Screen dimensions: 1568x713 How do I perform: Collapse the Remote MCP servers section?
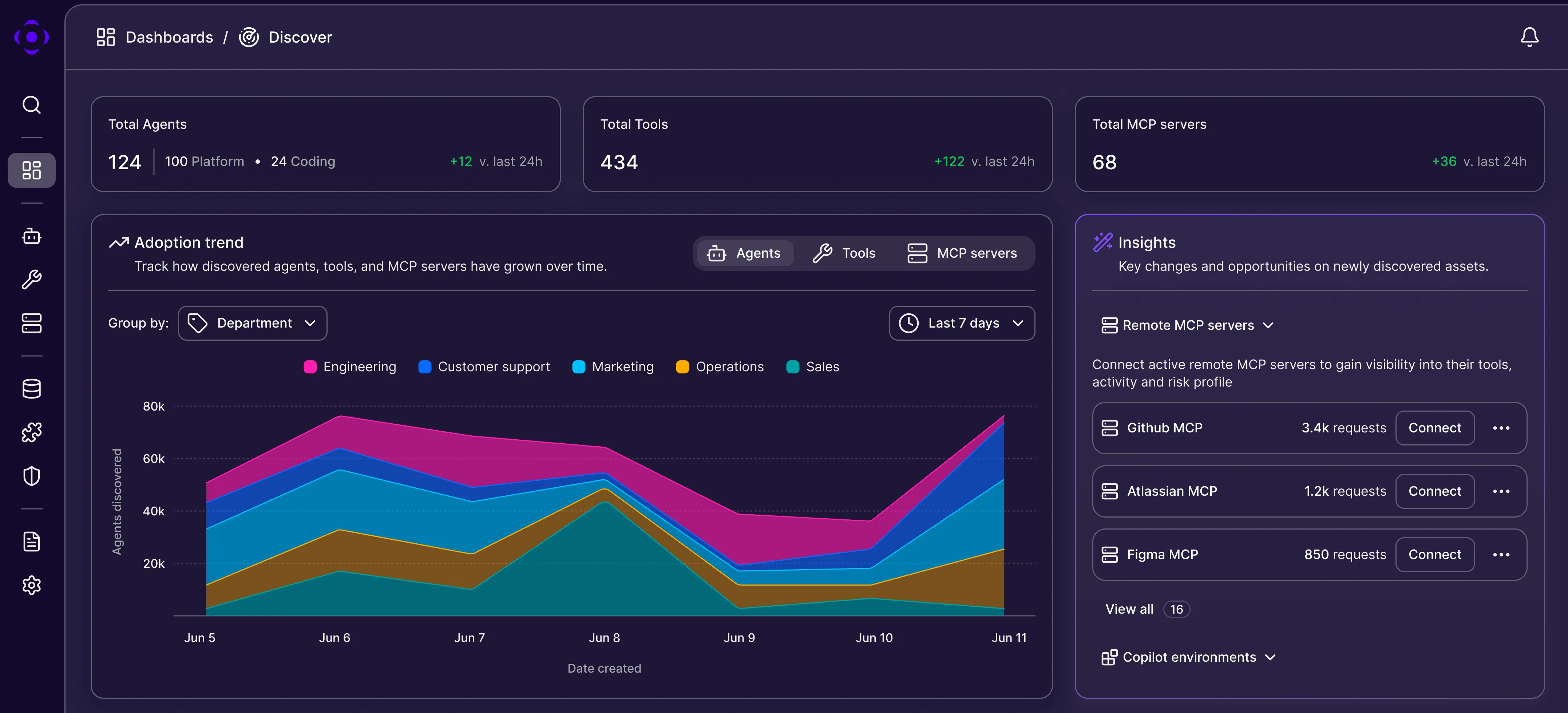[1188, 325]
